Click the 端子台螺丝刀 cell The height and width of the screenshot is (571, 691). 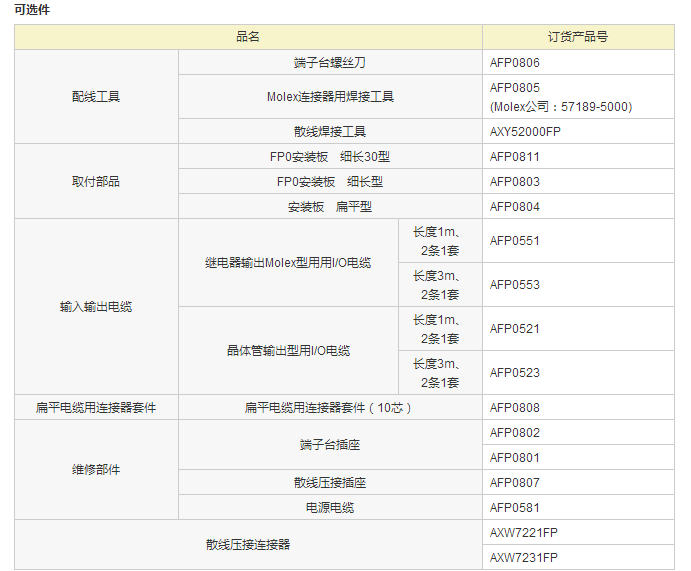coord(330,62)
